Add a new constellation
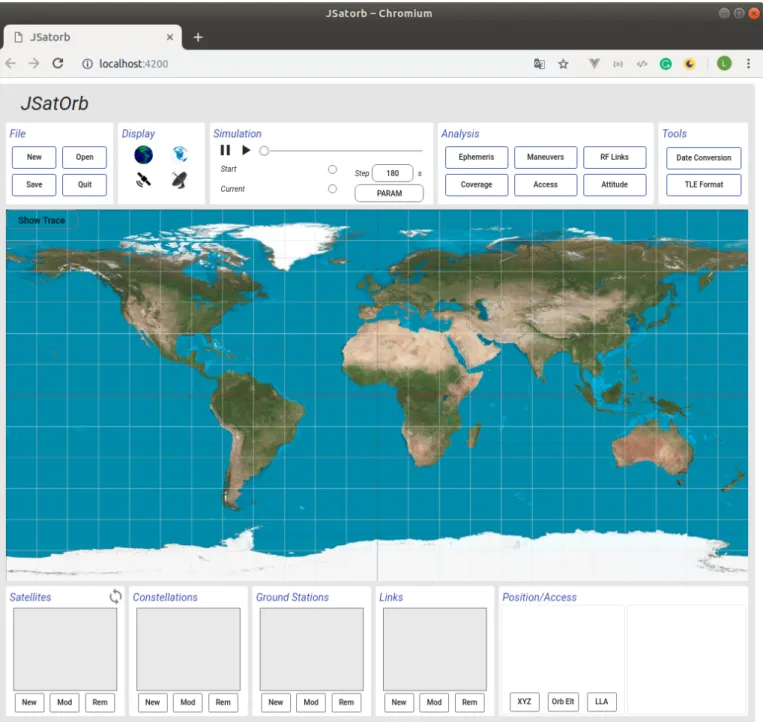763x722 pixels. 152,702
